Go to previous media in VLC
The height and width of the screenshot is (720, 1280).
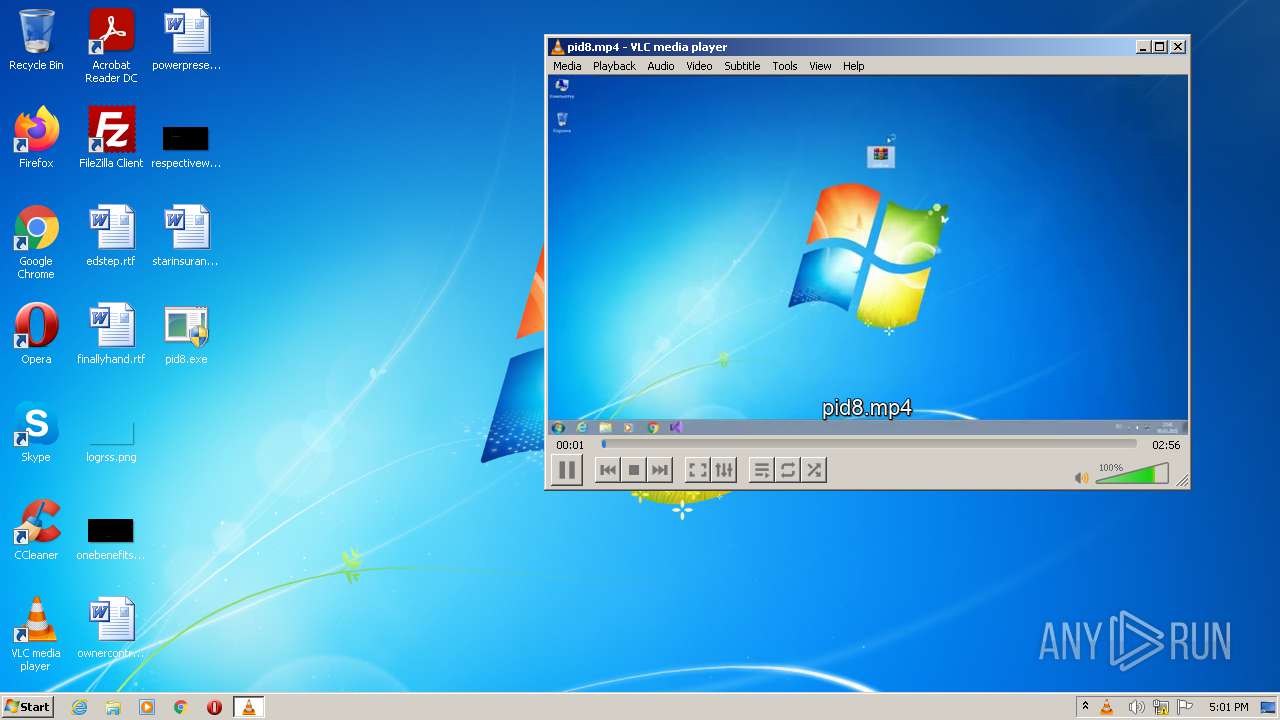[x=607, y=470]
